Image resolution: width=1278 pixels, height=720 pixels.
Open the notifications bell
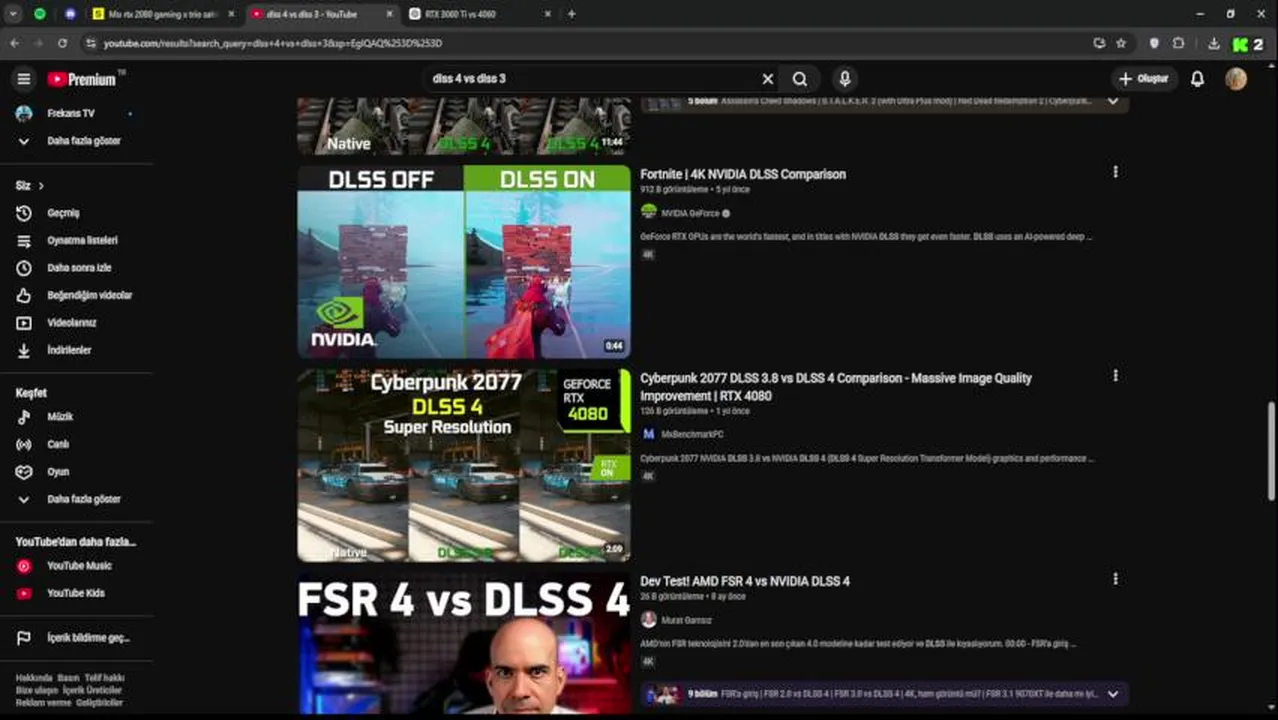pos(1197,79)
